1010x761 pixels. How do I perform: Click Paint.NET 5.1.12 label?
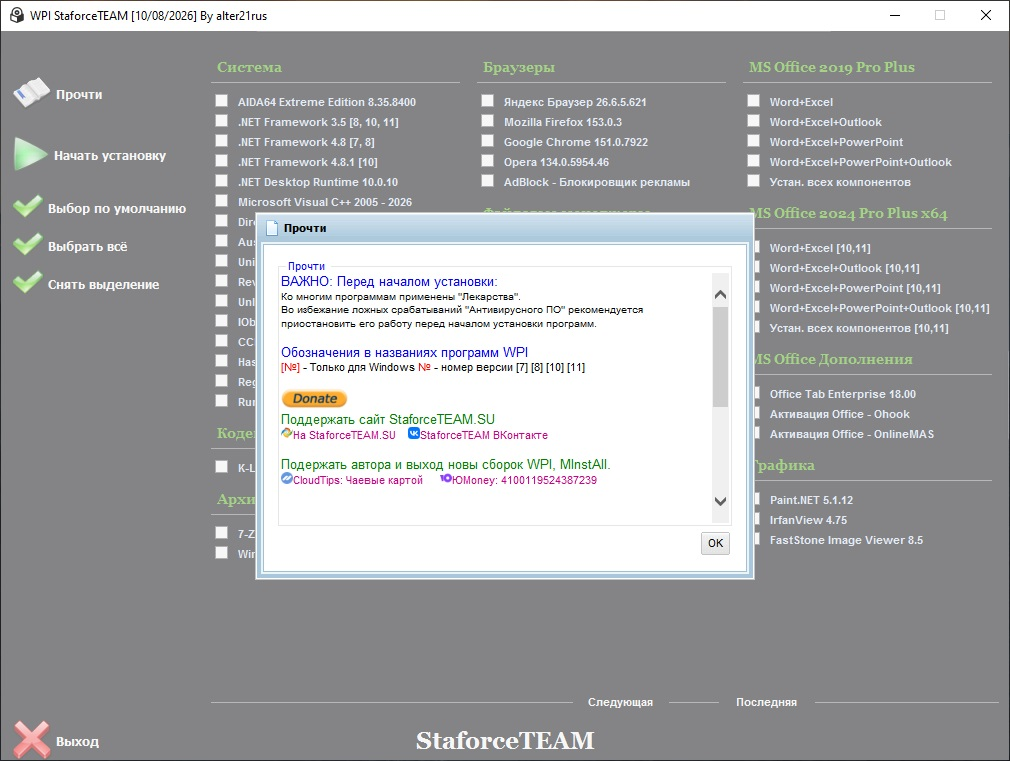click(811, 500)
